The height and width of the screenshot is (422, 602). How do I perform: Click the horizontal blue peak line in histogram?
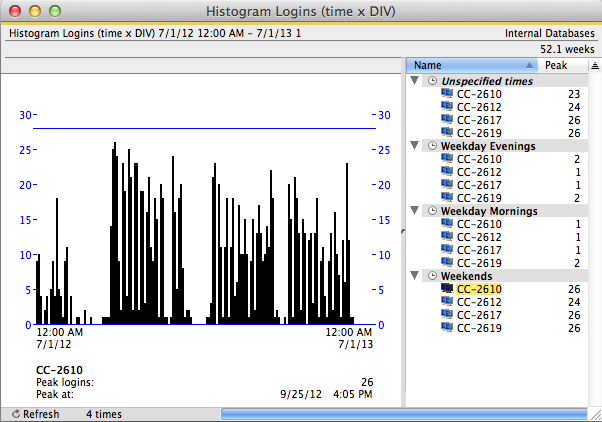[204, 128]
